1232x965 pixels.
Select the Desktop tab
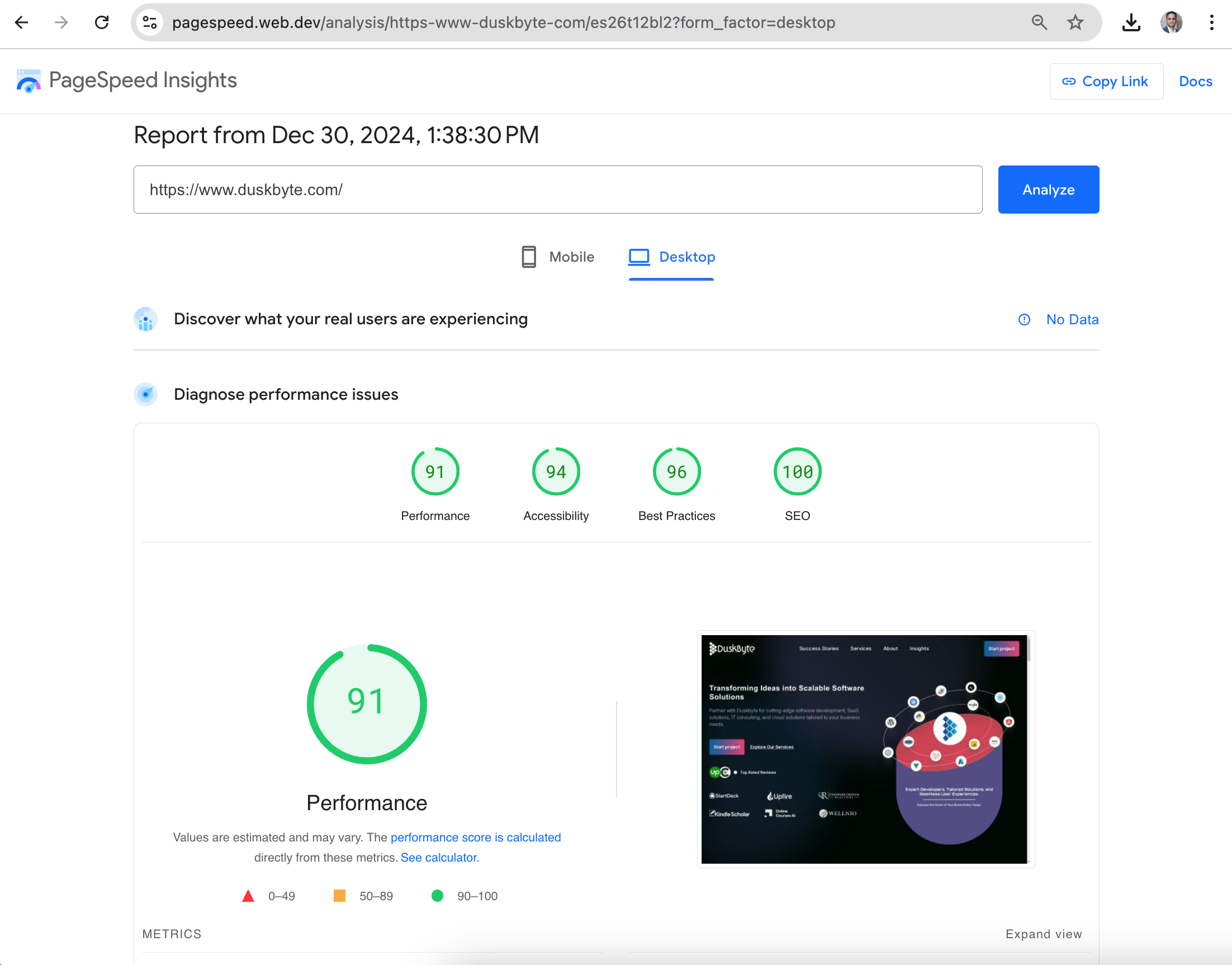click(672, 257)
